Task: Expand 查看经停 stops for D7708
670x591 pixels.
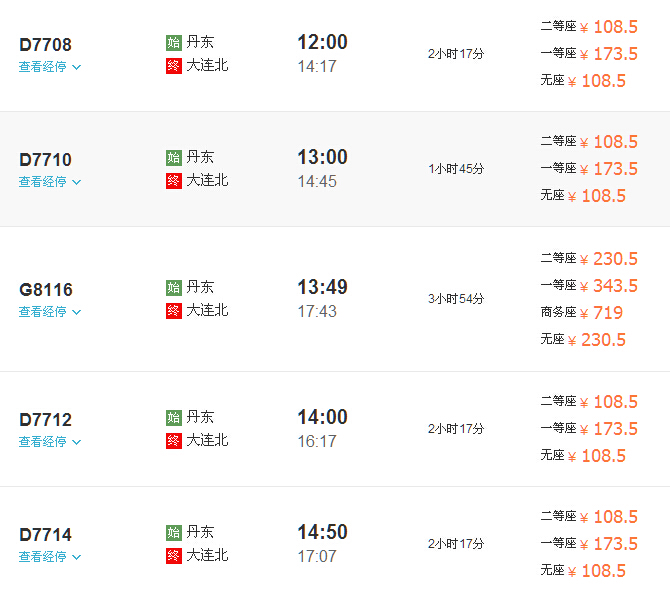Action: coord(50,67)
